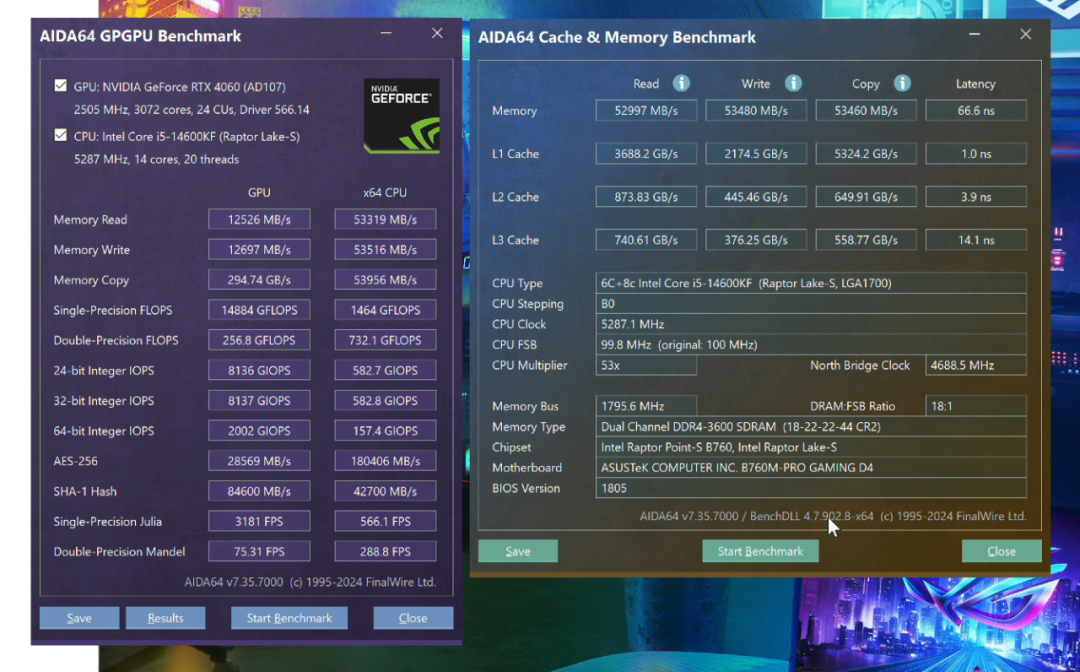Screen dimensions: 1080x672
Task: Click the Memory Read 52997 MB/s field
Action: coord(646,110)
